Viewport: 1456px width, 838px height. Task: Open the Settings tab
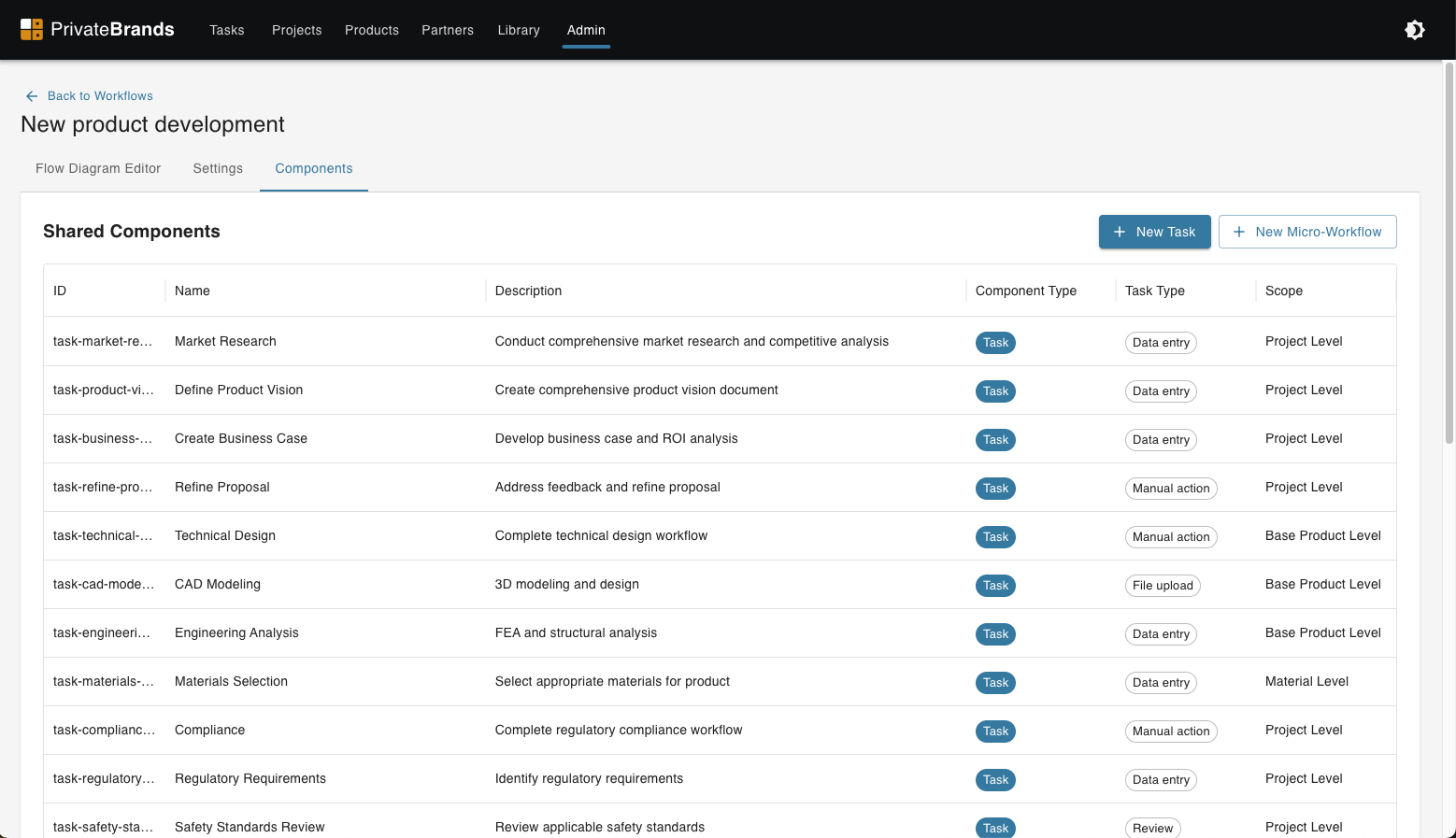click(x=218, y=169)
